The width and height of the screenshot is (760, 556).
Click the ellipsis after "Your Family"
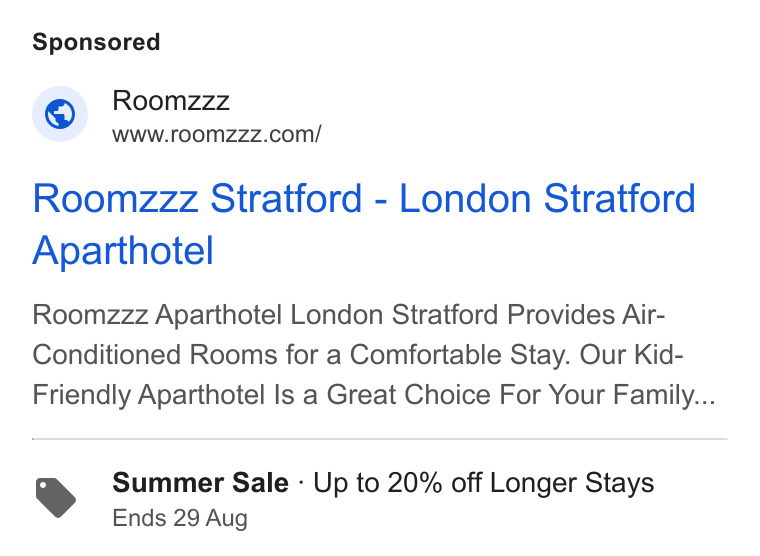point(705,403)
